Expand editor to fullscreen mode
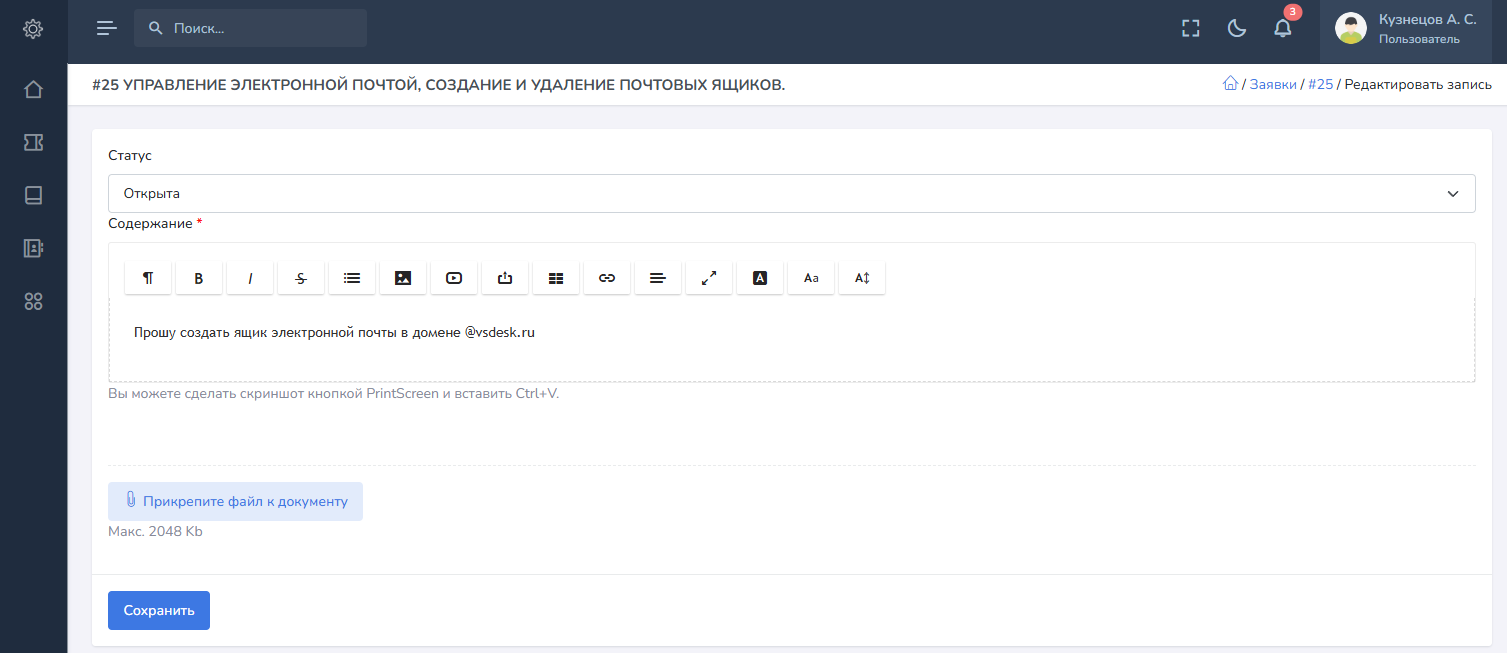 point(709,279)
